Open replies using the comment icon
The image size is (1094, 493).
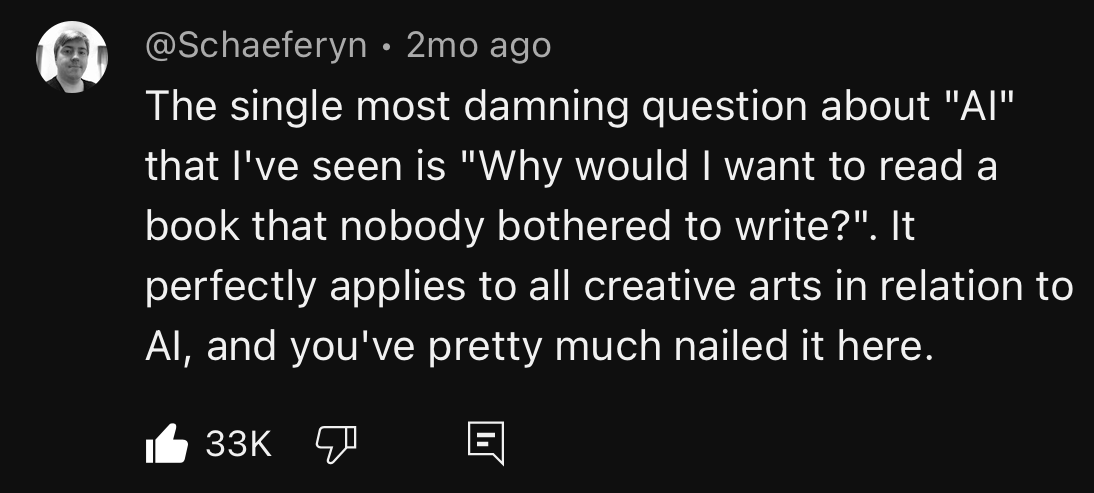tap(486, 443)
